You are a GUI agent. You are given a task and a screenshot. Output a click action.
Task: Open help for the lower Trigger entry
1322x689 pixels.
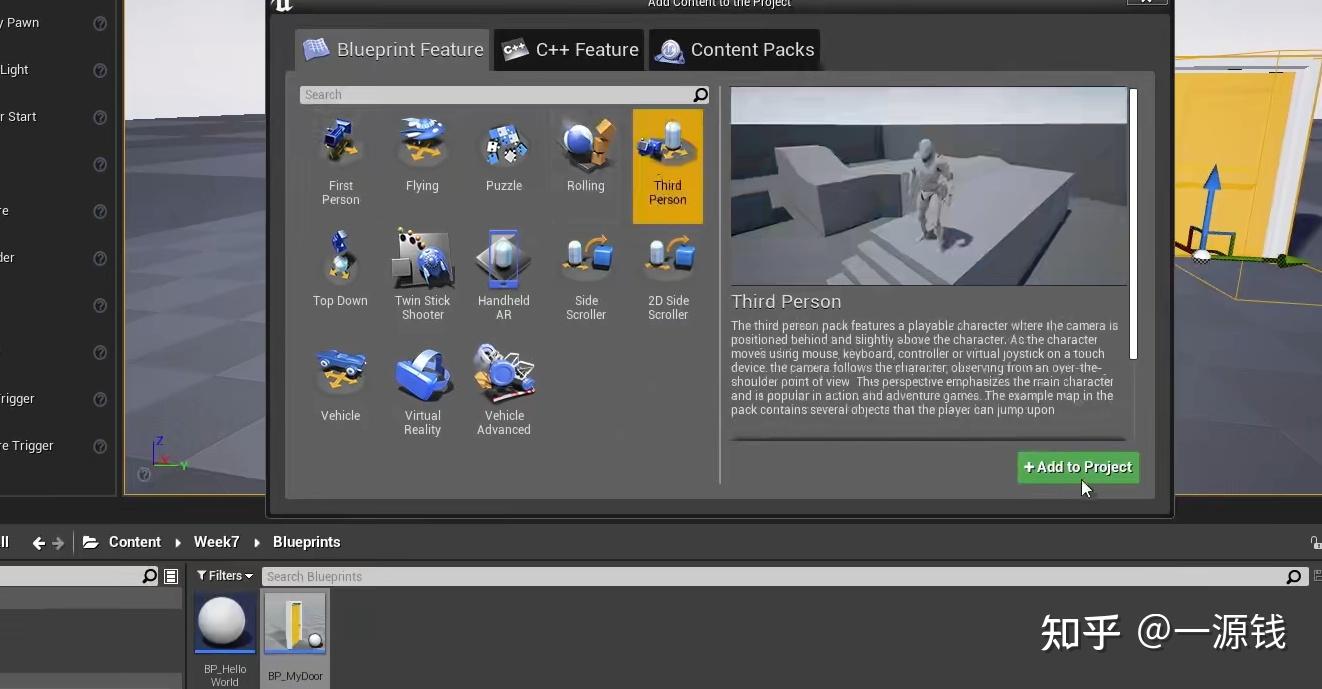(100, 446)
